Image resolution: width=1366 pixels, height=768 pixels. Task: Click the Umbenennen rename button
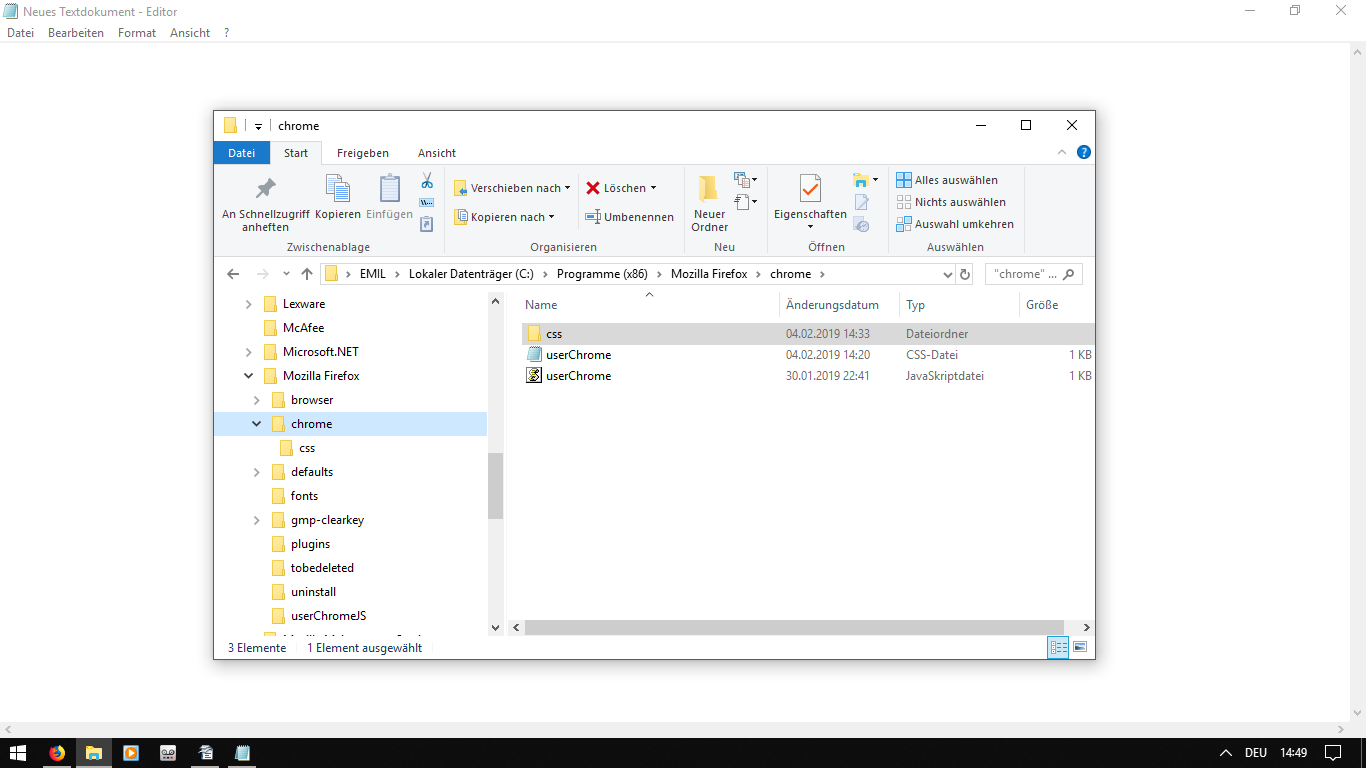[x=630, y=217]
